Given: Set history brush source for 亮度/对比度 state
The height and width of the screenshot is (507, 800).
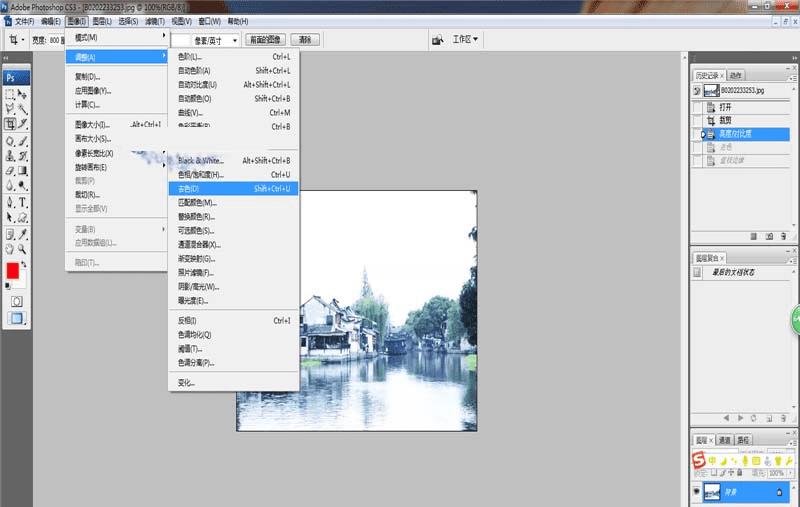Looking at the screenshot, I should point(696,134).
